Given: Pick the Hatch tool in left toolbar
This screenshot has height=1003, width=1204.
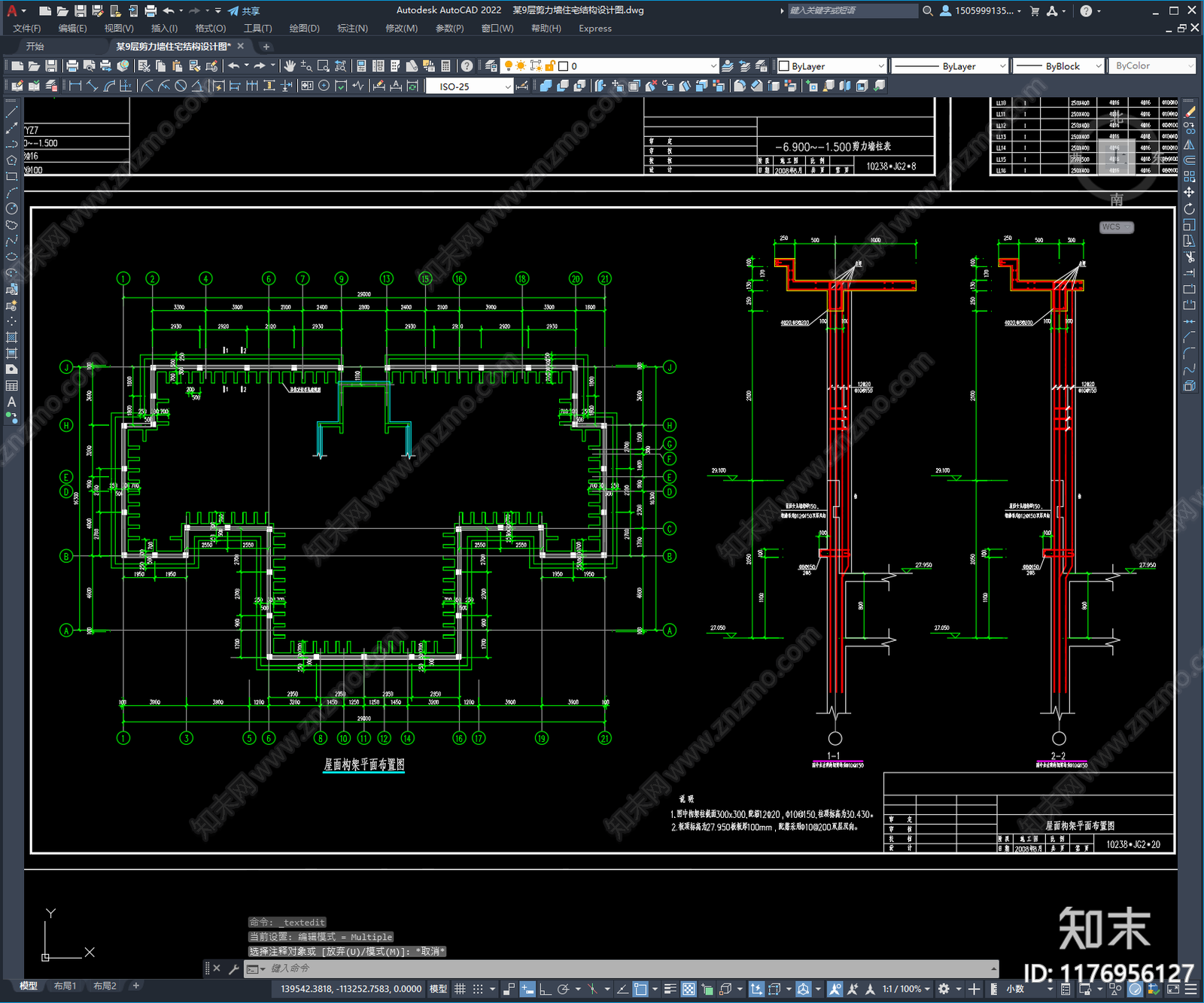Looking at the screenshot, I should pyautogui.click(x=11, y=337).
